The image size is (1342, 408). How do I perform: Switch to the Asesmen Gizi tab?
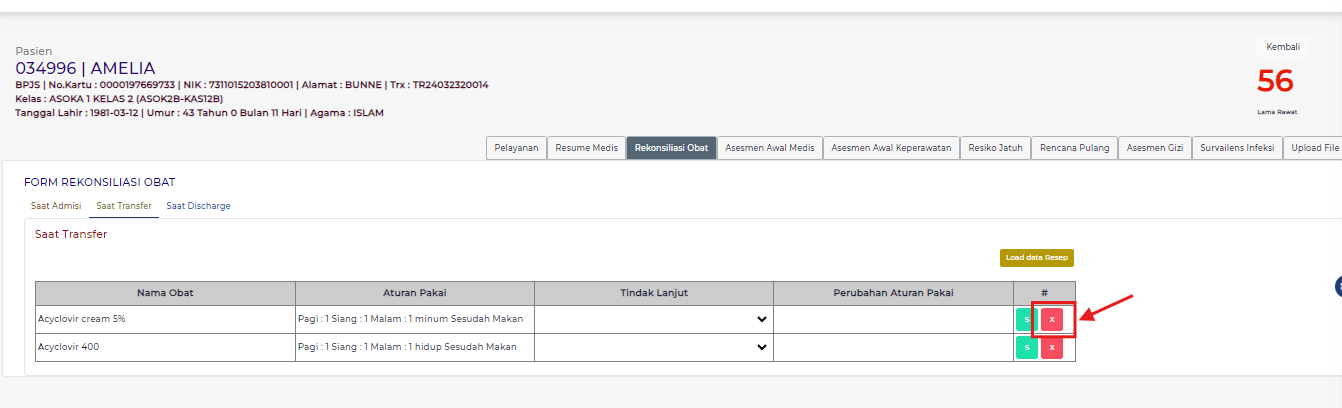[x=1155, y=148]
